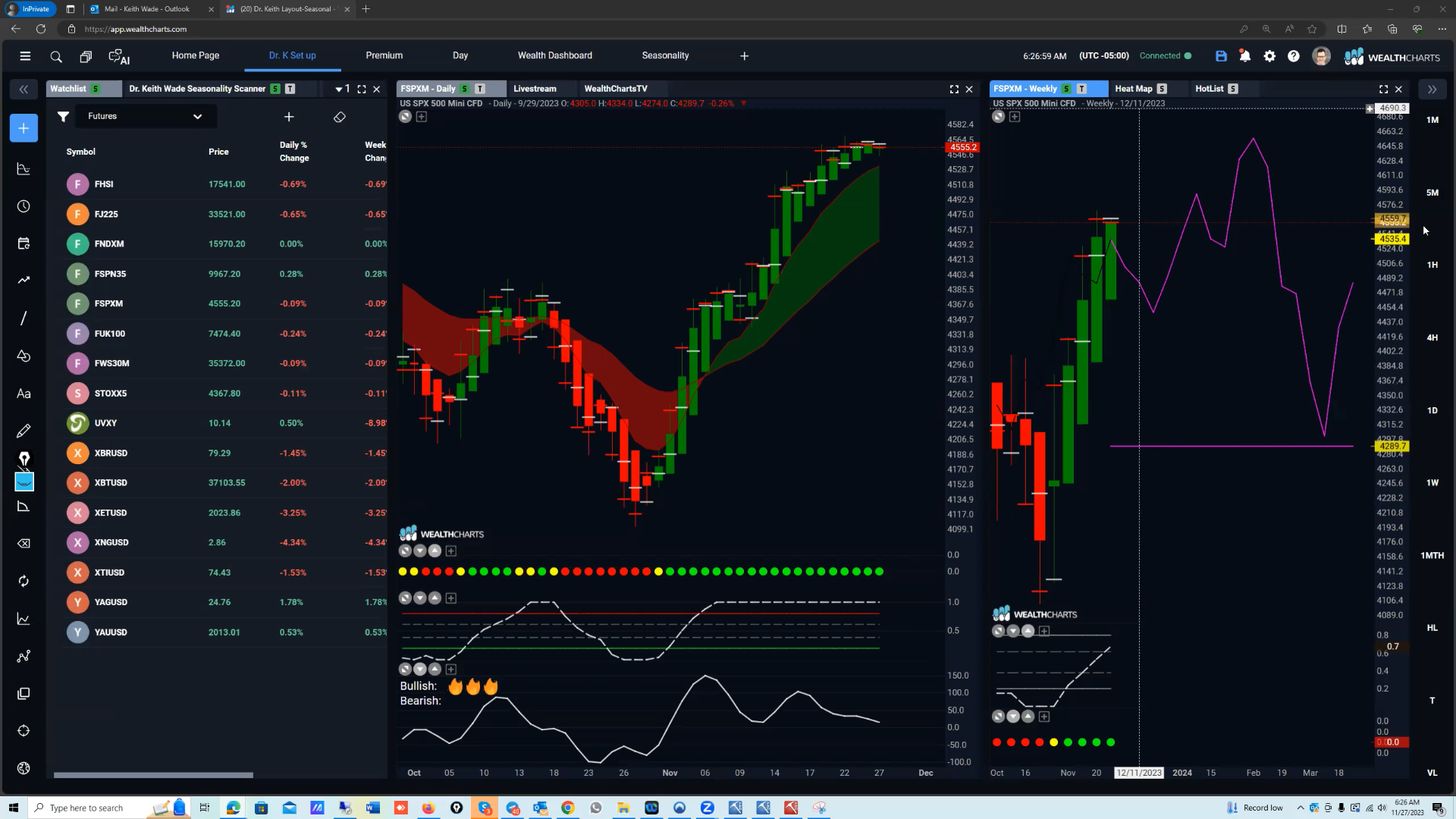The height and width of the screenshot is (819, 1456).
Task: Click the watchlist filter funnel icon
Action: [64, 117]
